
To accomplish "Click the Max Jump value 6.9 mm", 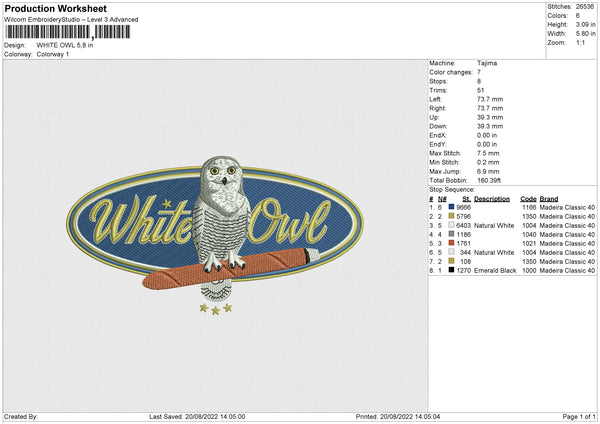I will pos(488,171).
